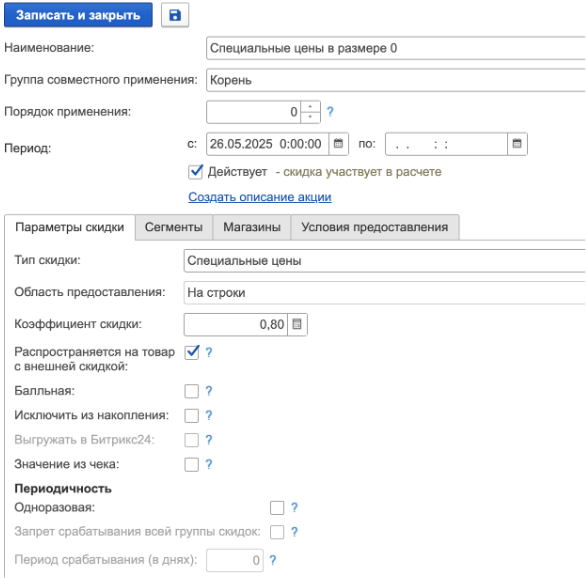
Task: Open calendar picker for period end date
Action: tap(517, 143)
